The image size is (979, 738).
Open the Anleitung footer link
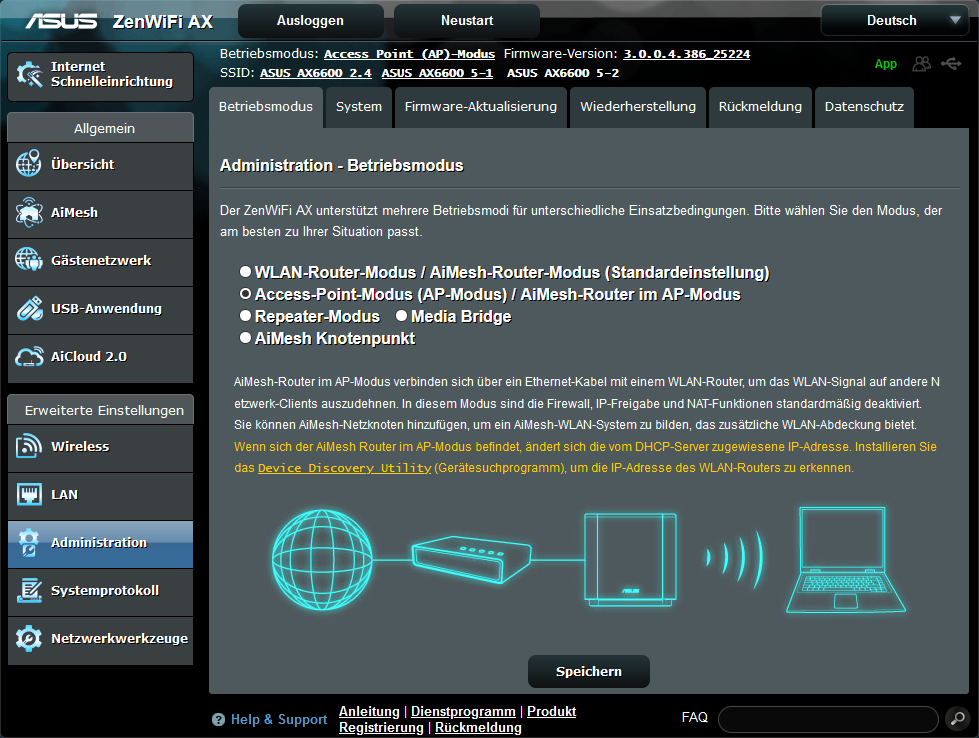point(369,711)
